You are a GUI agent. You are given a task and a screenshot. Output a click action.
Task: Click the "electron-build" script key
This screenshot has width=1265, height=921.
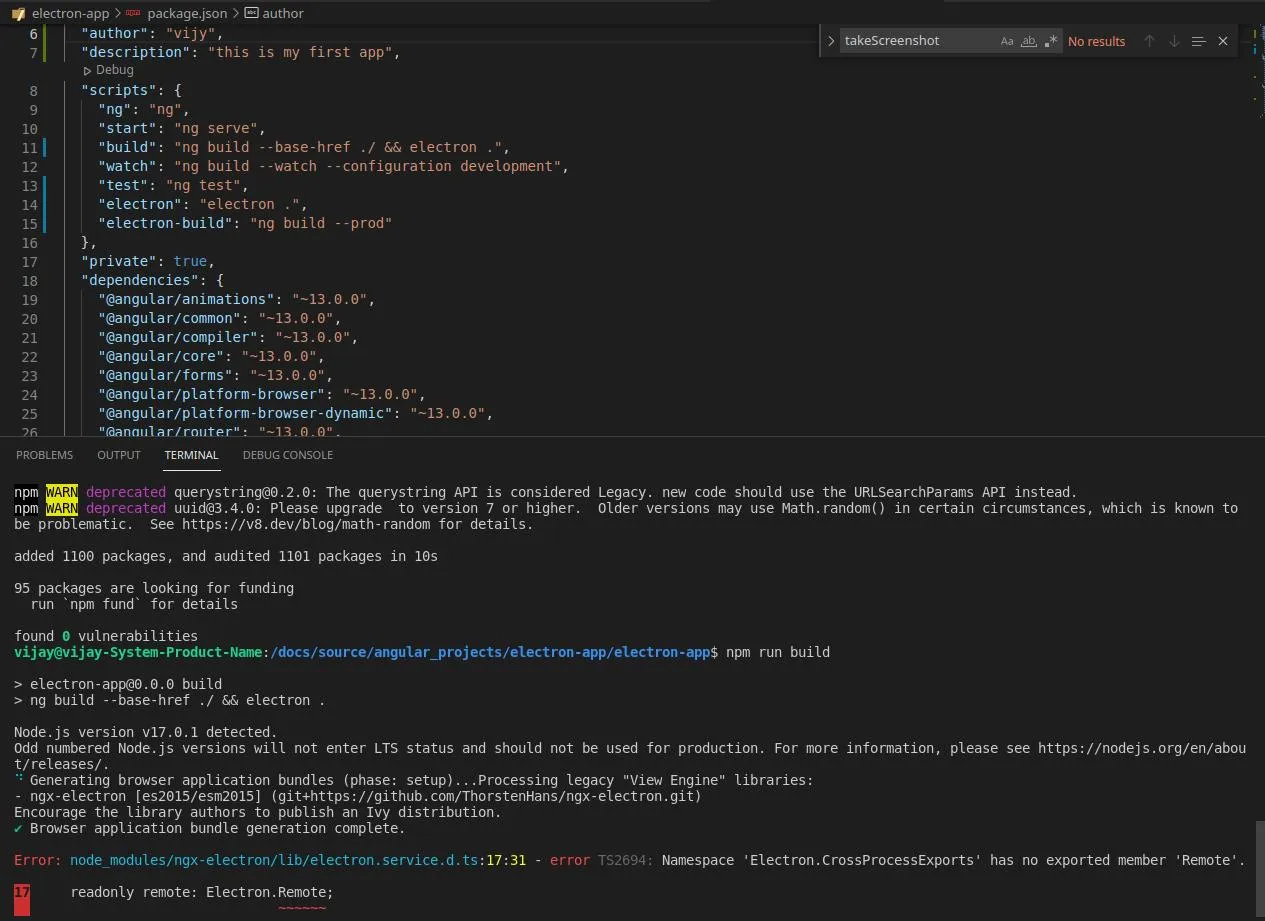pyautogui.click(x=165, y=223)
